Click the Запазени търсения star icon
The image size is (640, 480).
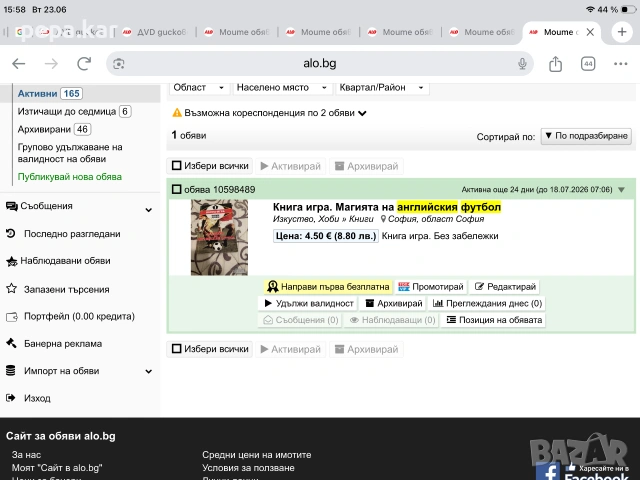pyautogui.click(x=11, y=289)
